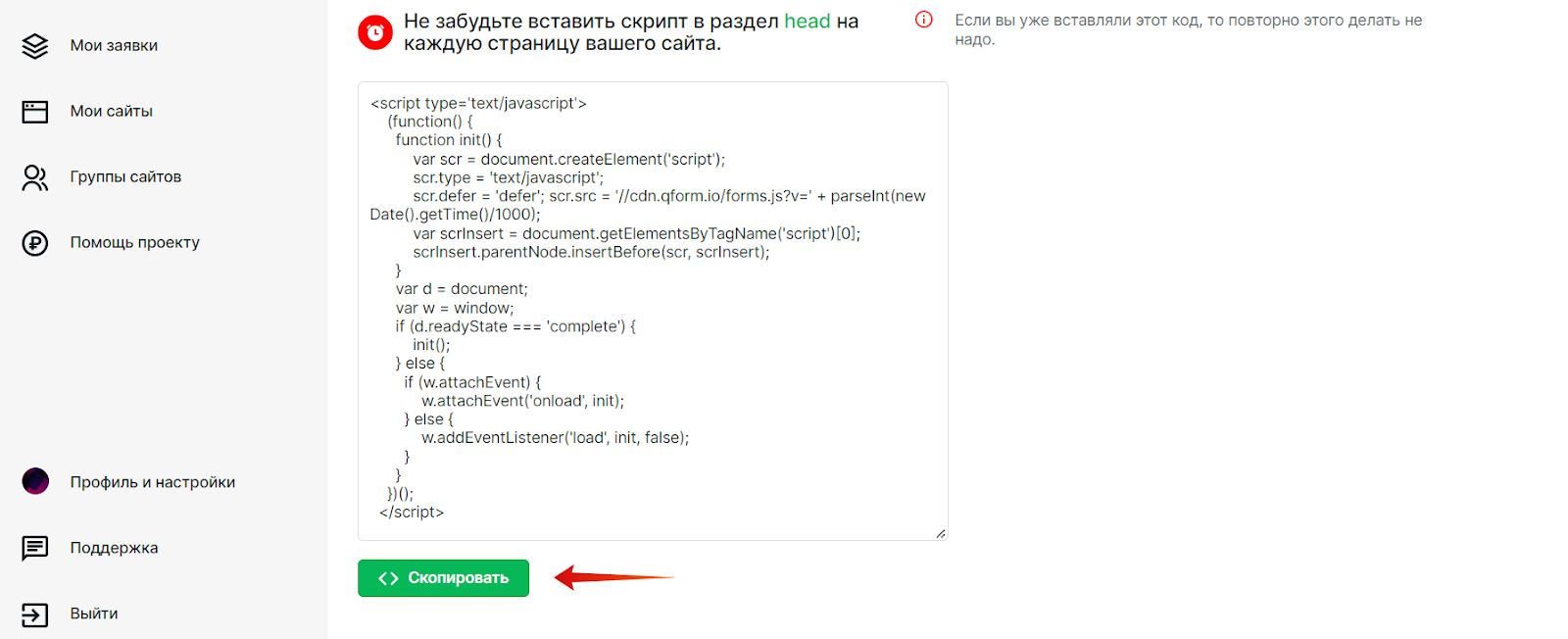Click the line scr.type = 'text/javascript';
The height and width of the screenshot is (639, 1568).
coord(509,177)
